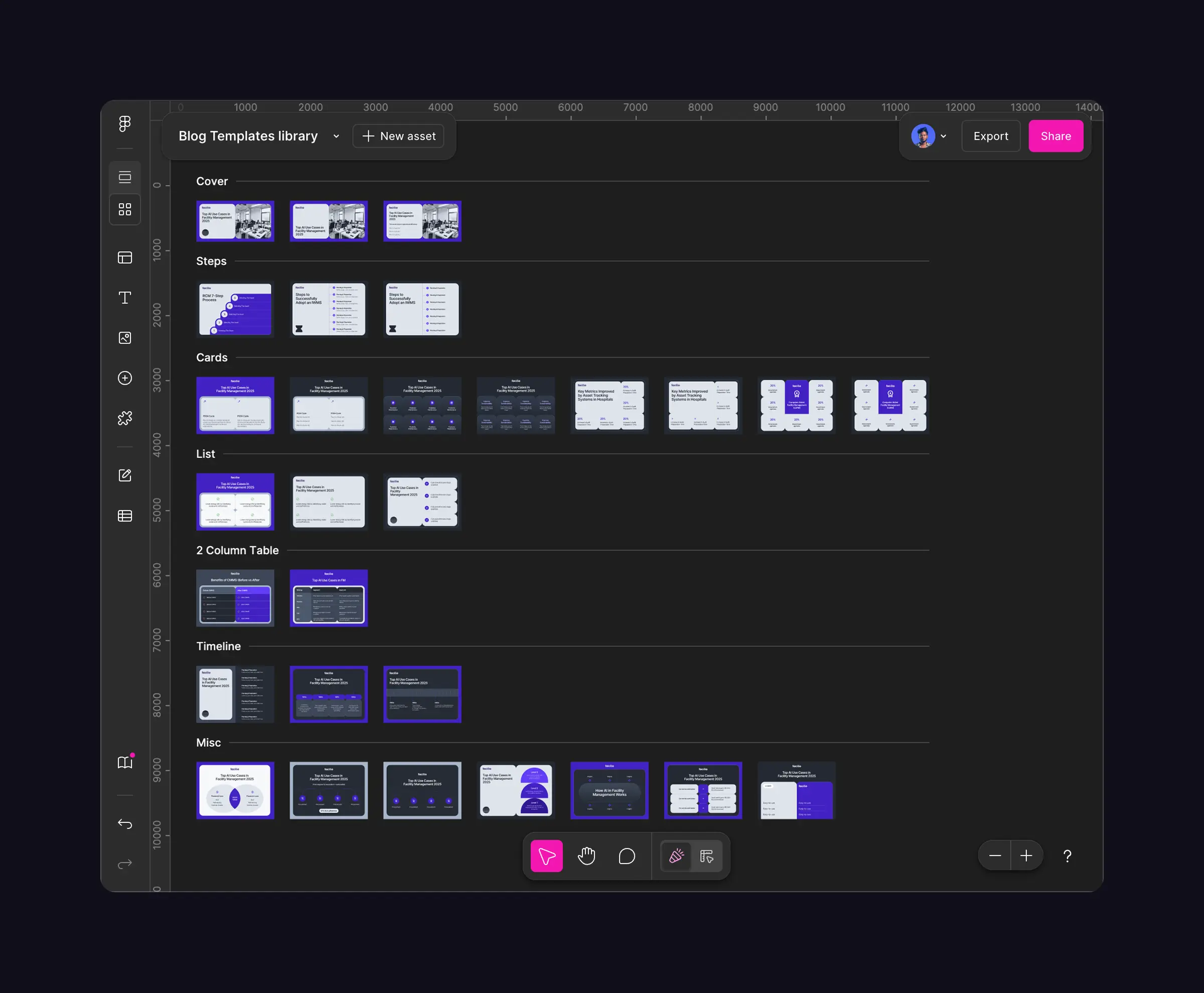Select the Hand pan tool
The image size is (1204, 993).
(x=586, y=856)
